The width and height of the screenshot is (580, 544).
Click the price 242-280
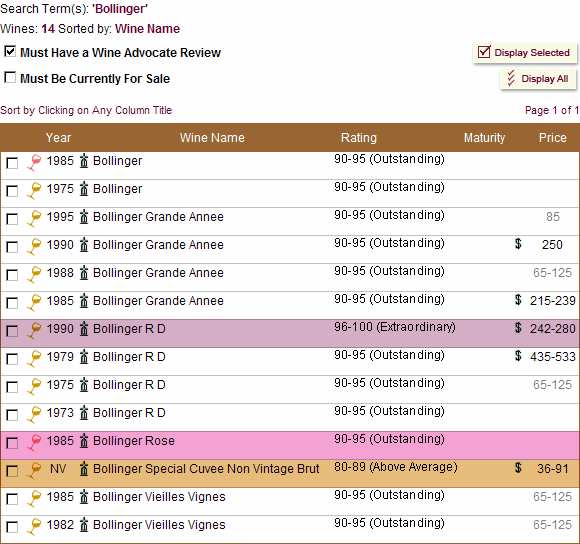pos(553,329)
